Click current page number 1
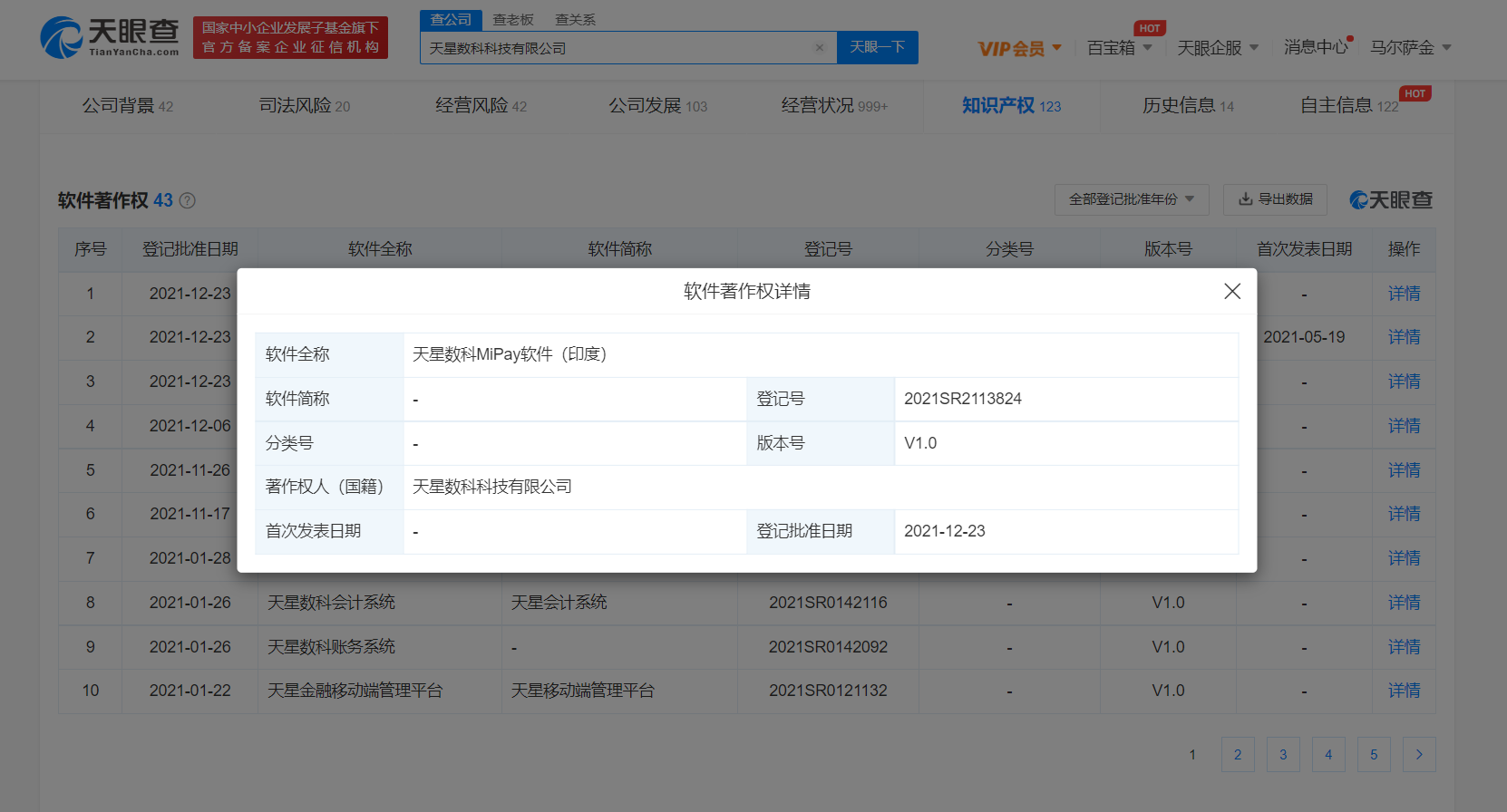This screenshot has width=1507, height=812. pyautogui.click(x=1192, y=754)
